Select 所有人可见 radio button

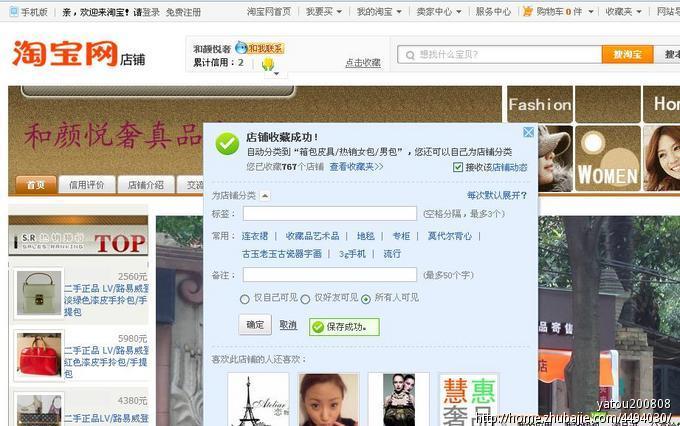click(x=366, y=299)
